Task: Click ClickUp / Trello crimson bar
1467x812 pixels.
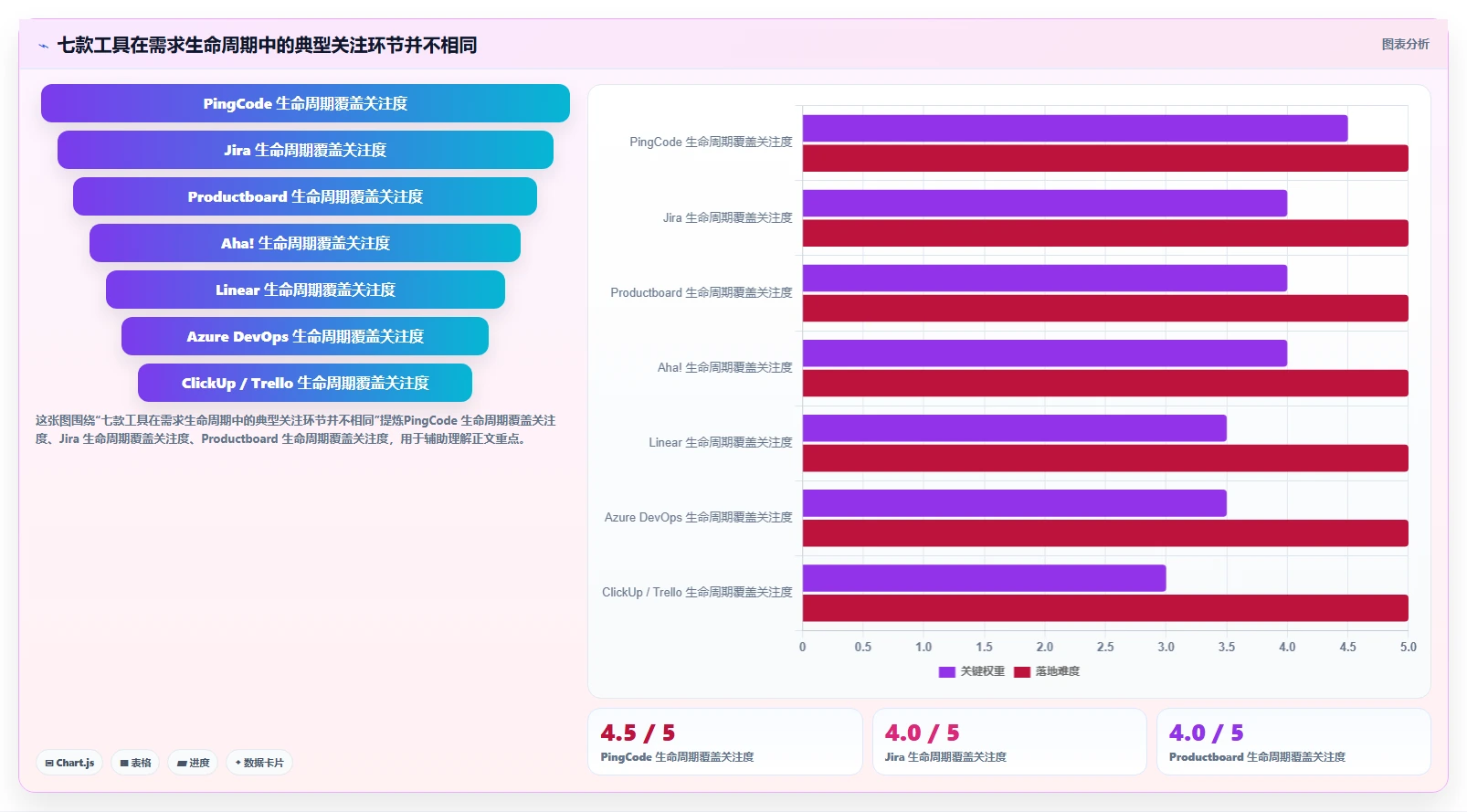Action: pos(1105,608)
